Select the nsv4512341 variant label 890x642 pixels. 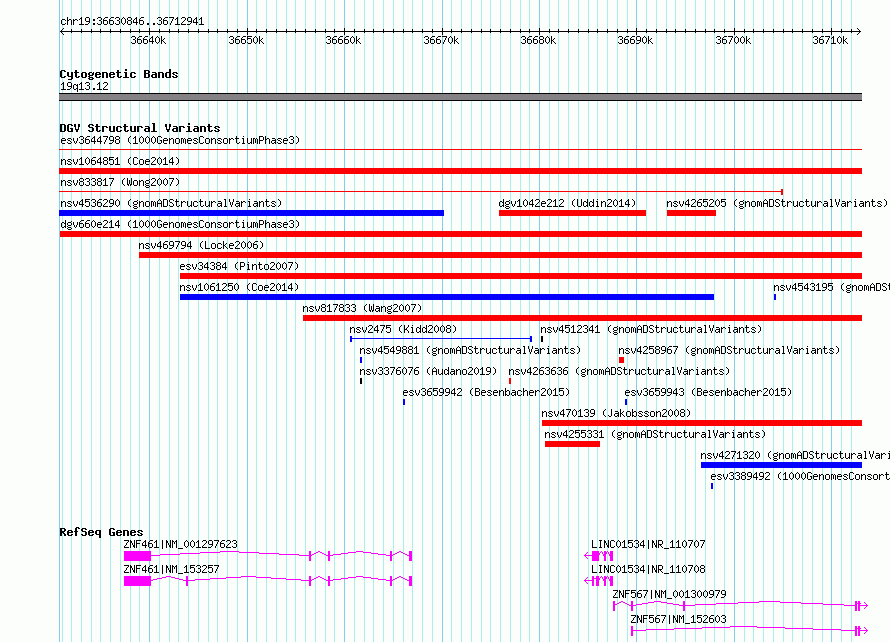point(651,329)
